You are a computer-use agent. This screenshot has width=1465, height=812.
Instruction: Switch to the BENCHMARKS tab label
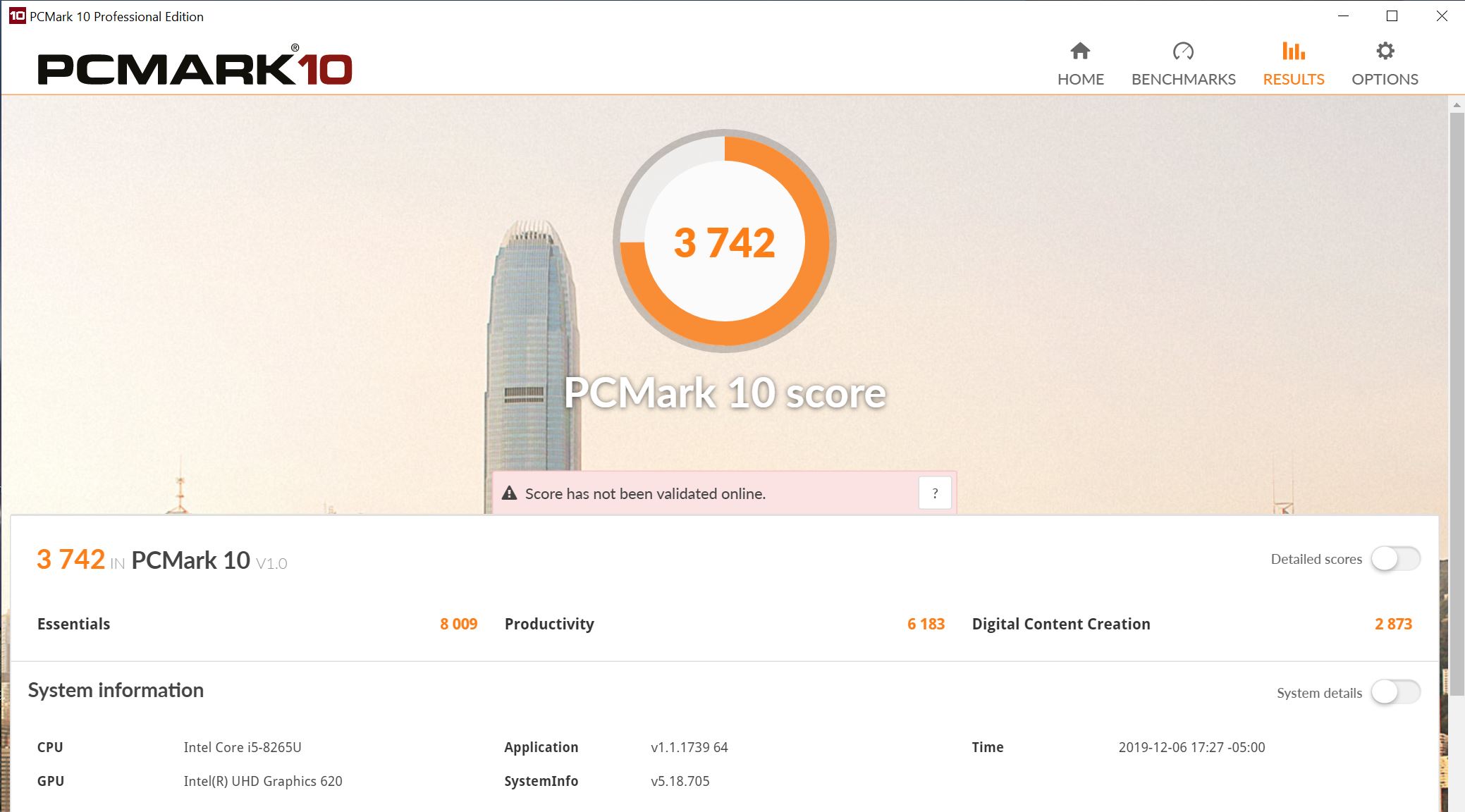1183,79
